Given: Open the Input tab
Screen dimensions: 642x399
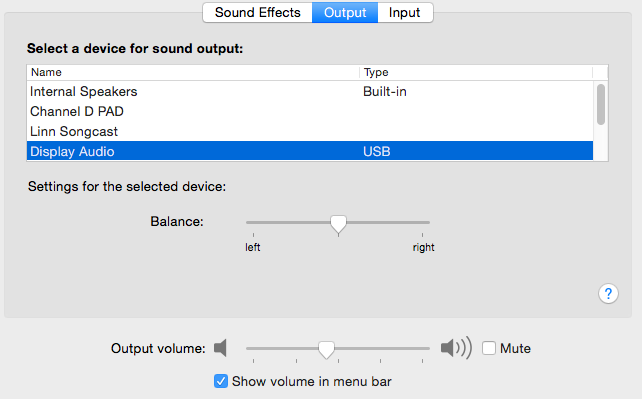Looking at the screenshot, I should click(x=405, y=13).
